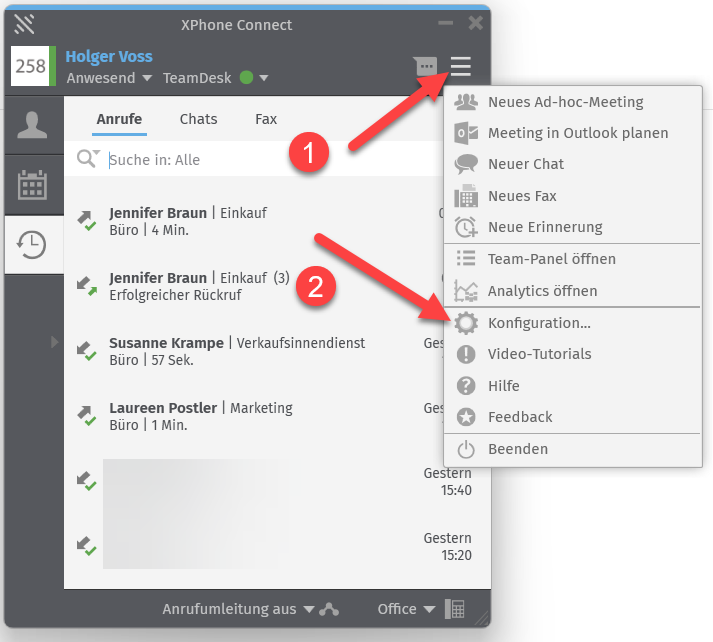Click the Holger Voss name link
The image size is (713, 642).
point(107,57)
